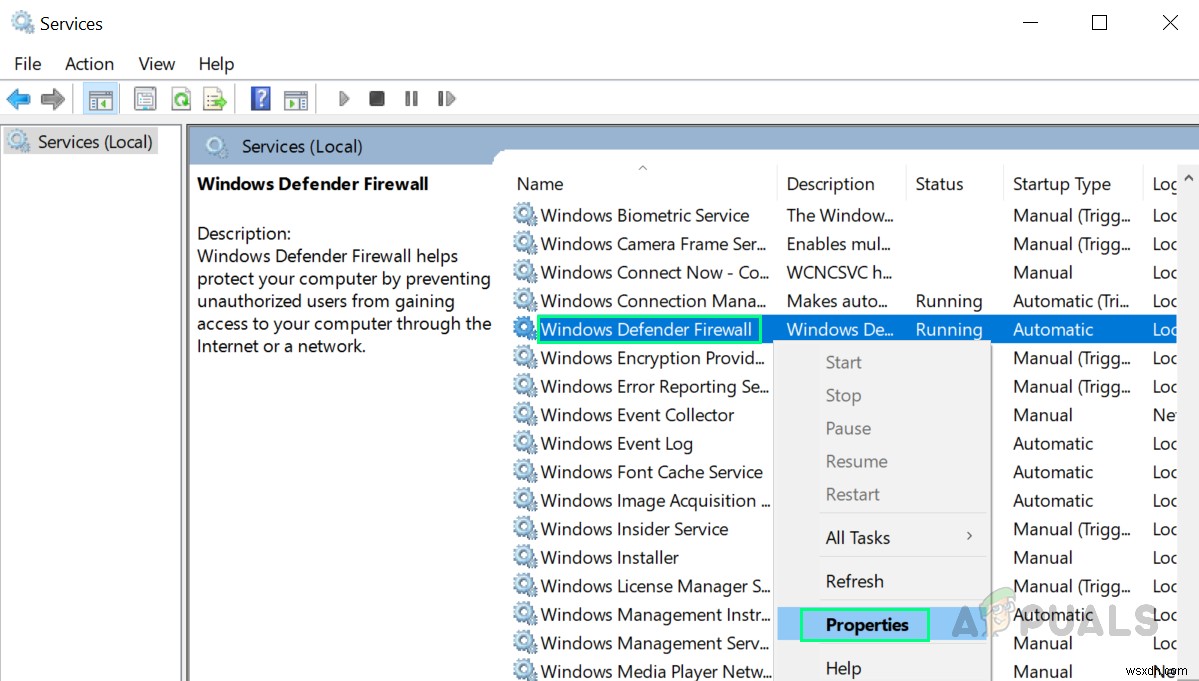The width and height of the screenshot is (1199, 681).
Task: Click the Refresh icon in the toolbar
Action: (181, 98)
